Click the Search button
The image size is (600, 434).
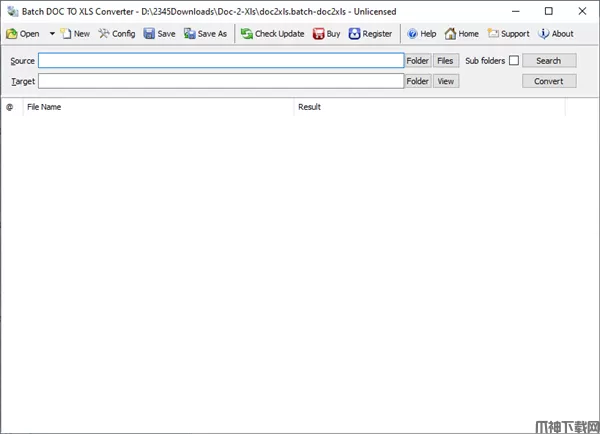[549, 60]
